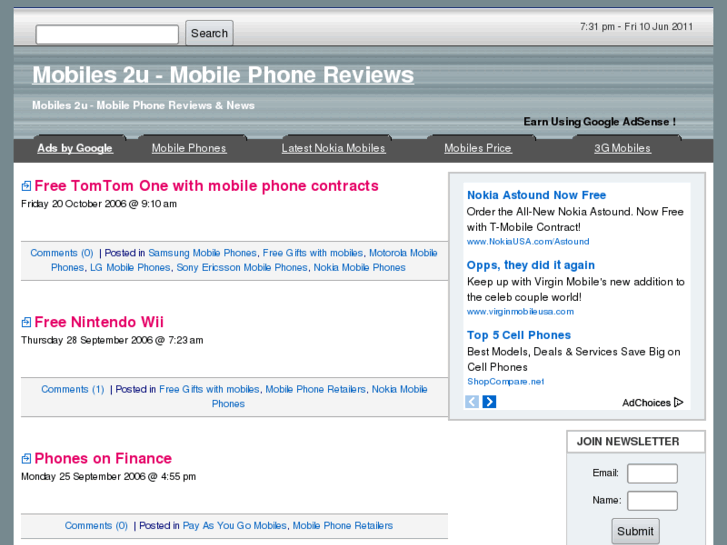Open Mobile Phone Retailers in Finance post
727x545 pixels.
pyautogui.click(x=343, y=526)
